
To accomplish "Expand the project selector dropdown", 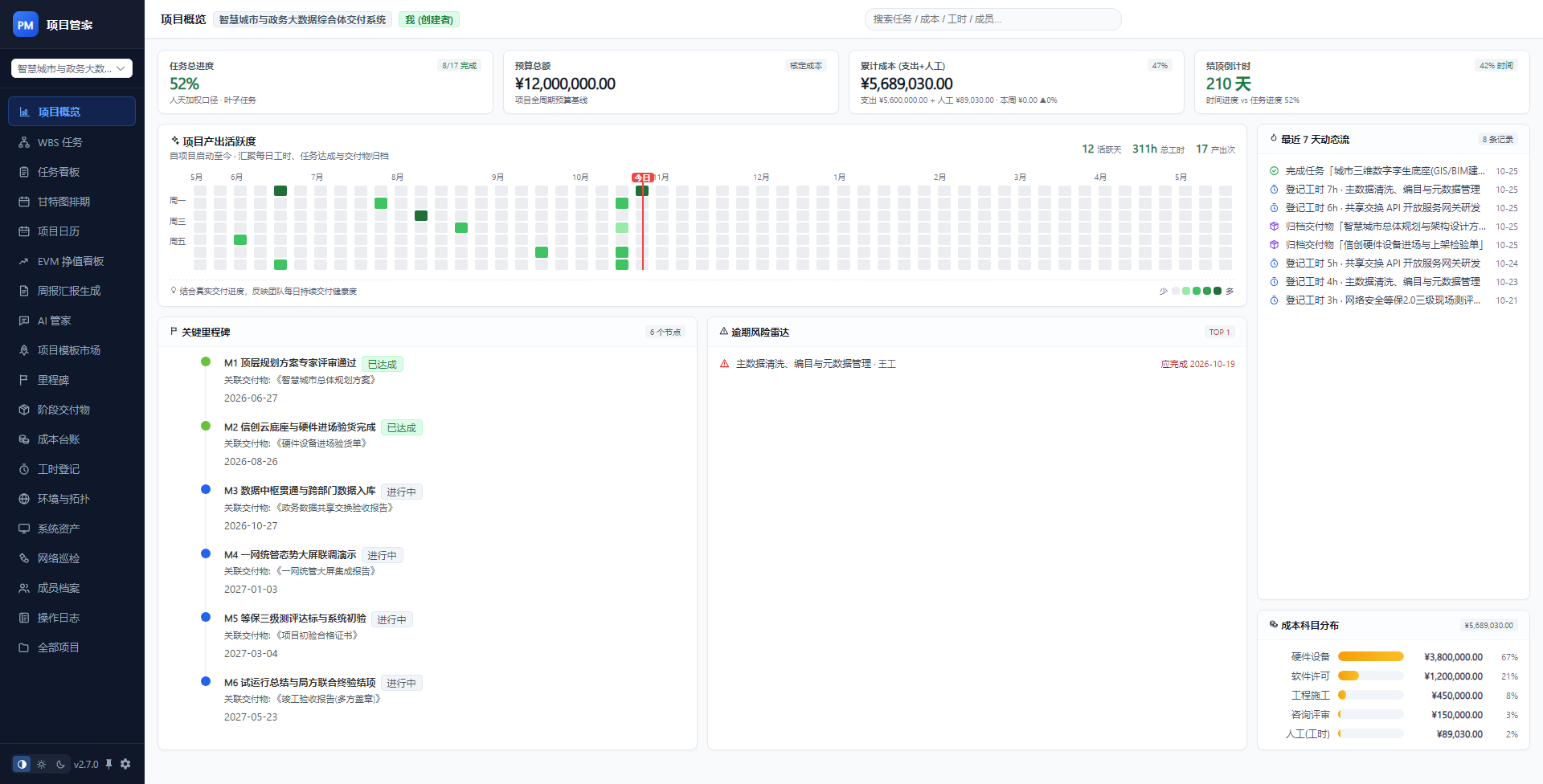I will [72, 68].
